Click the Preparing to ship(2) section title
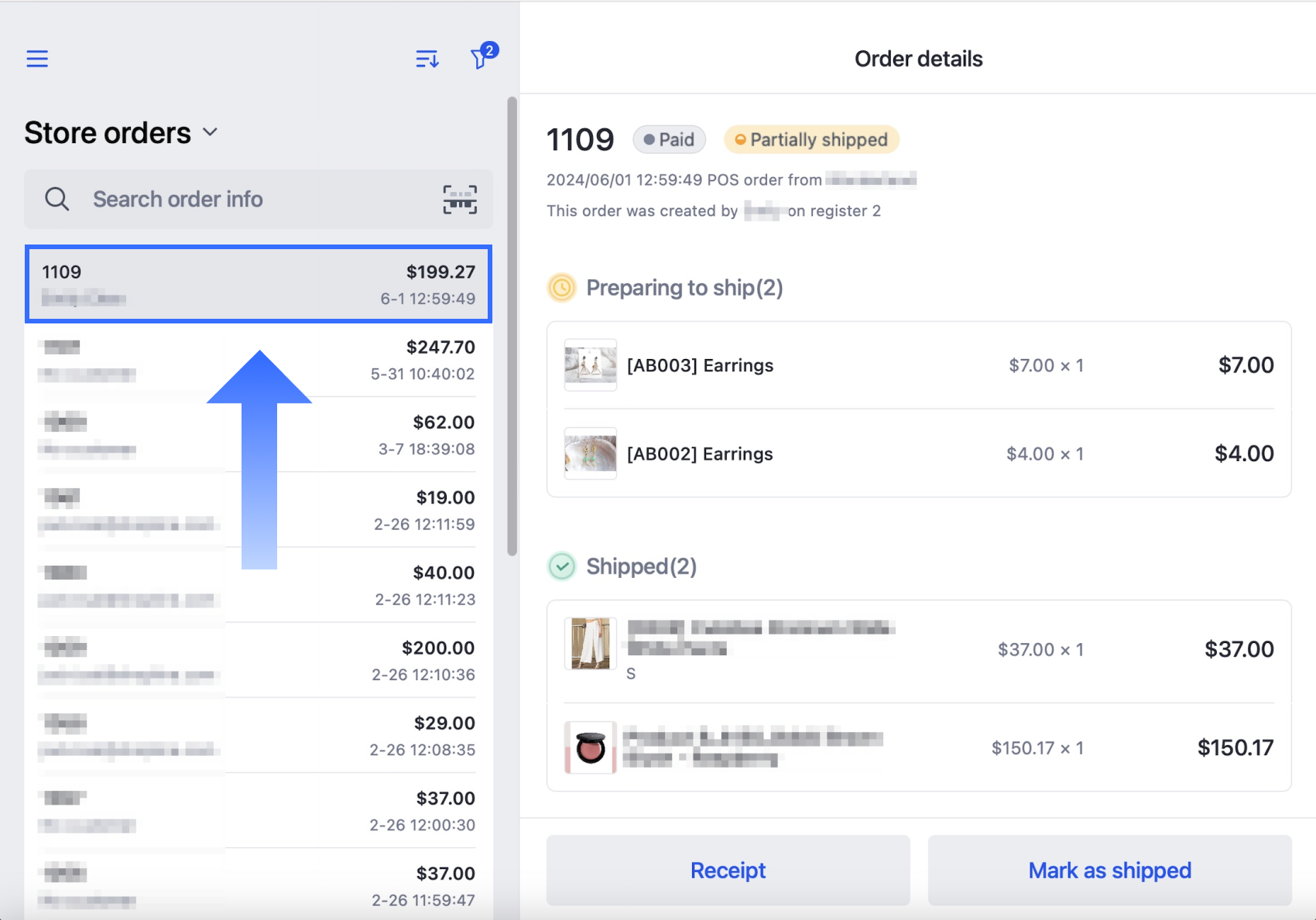Screen dimensions: 1316x920 tap(684, 288)
